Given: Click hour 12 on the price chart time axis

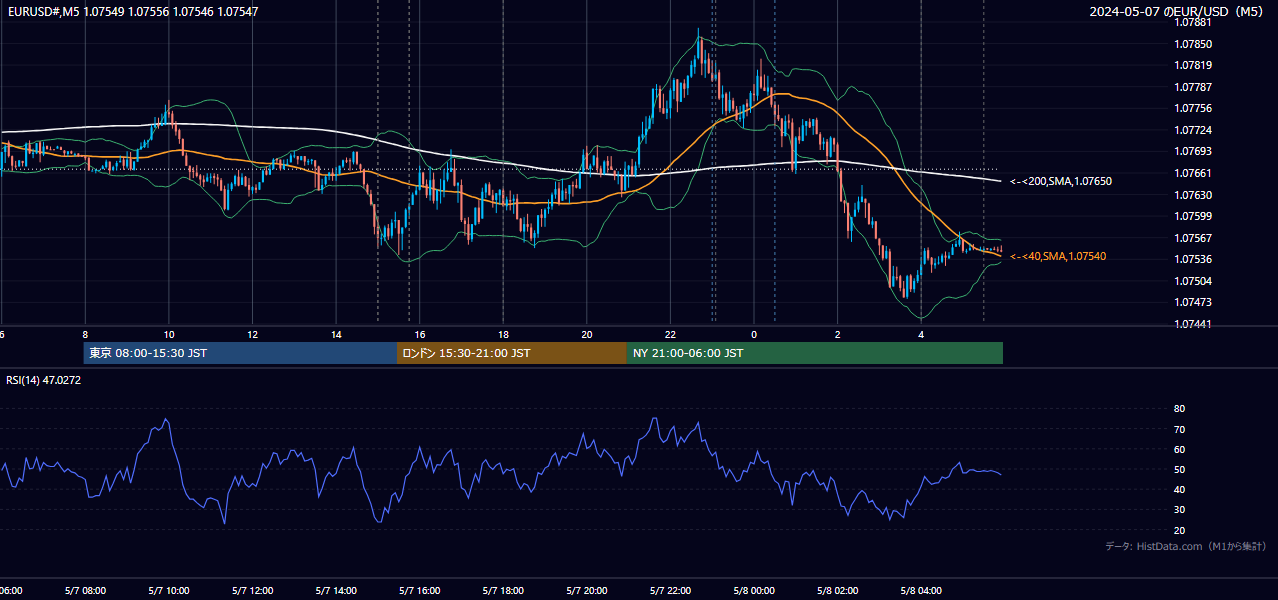Looking at the screenshot, I should [253, 334].
